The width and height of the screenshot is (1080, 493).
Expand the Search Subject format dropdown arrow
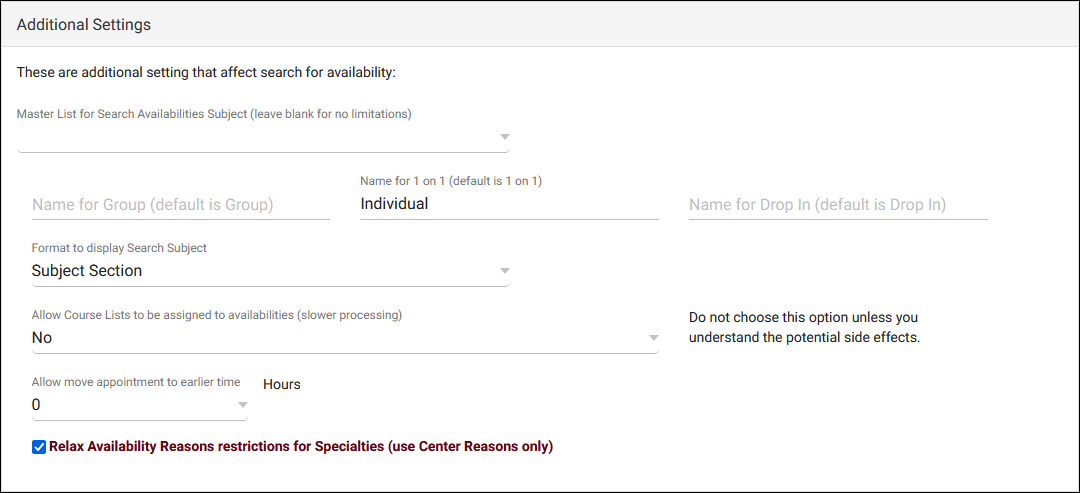coord(504,271)
